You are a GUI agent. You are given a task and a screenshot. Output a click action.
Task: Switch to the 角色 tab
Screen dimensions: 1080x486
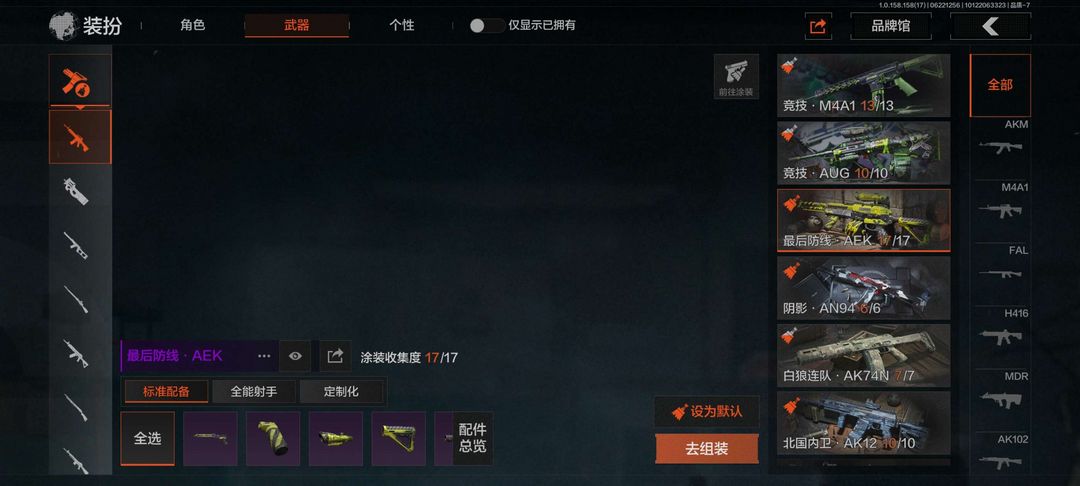pyautogui.click(x=193, y=25)
